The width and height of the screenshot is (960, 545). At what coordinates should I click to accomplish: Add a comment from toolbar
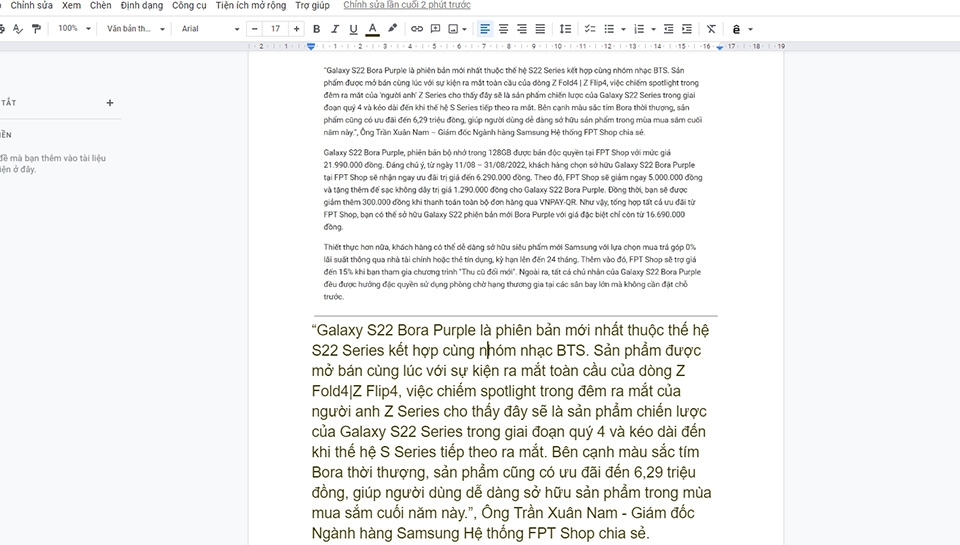click(435, 29)
